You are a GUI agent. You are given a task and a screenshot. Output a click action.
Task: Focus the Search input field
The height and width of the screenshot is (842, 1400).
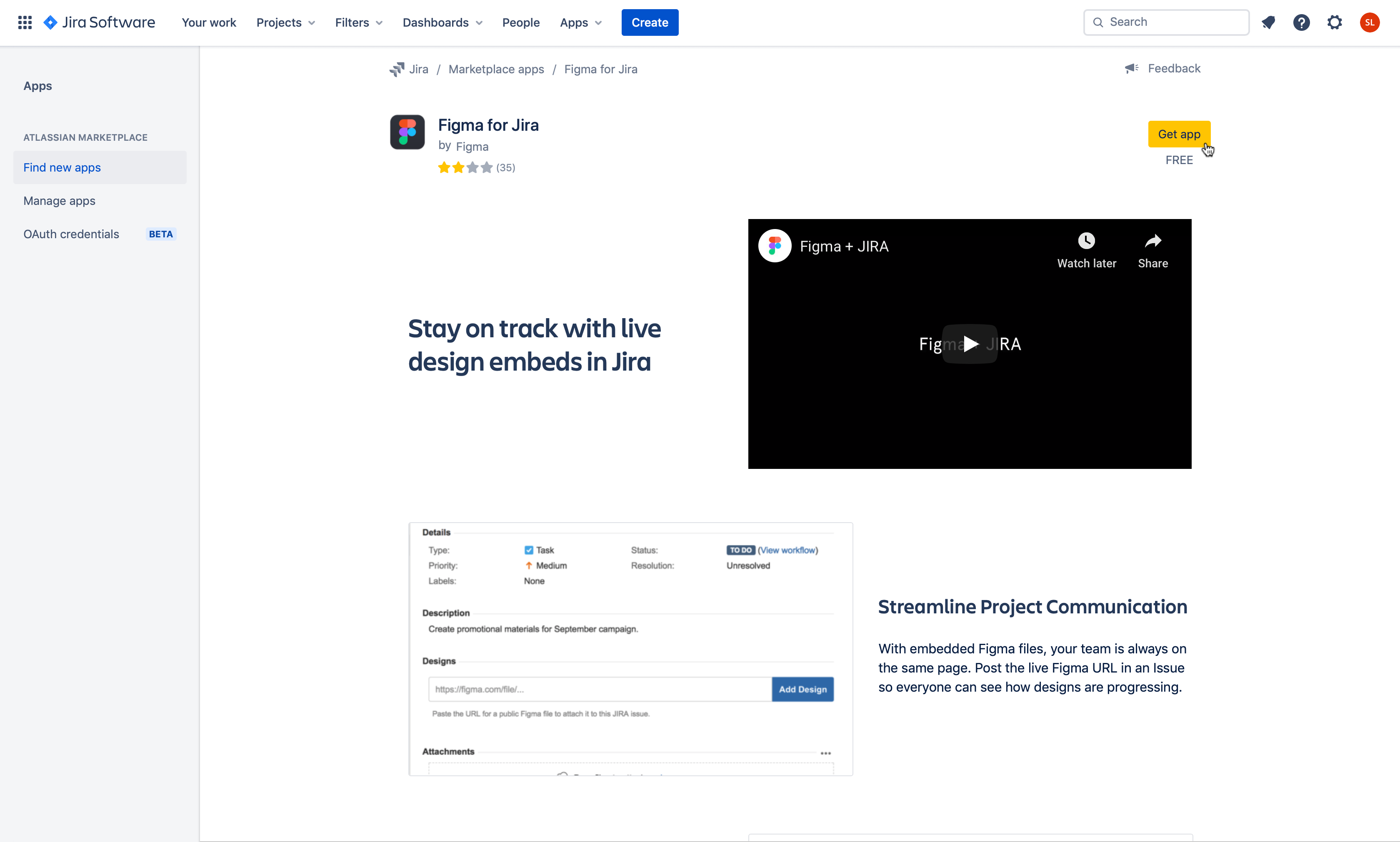pyautogui.click(x=1166, y=22)
